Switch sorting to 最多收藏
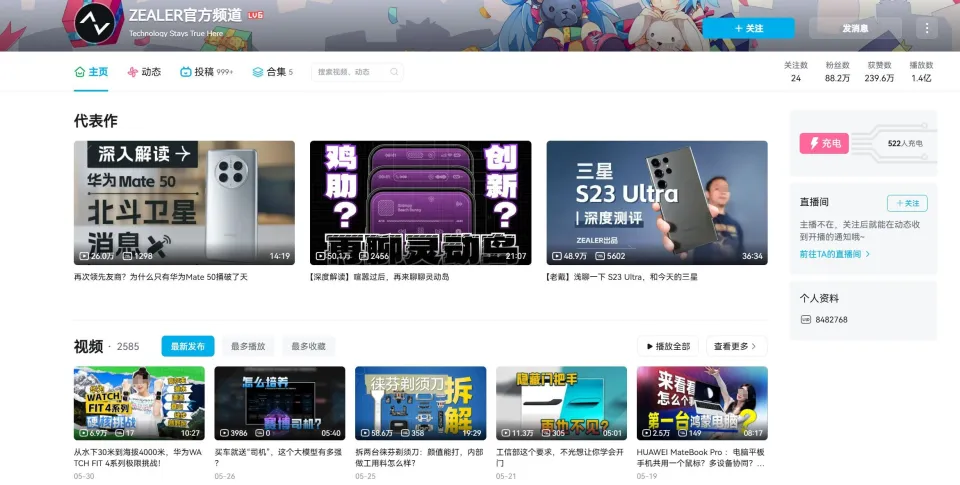 tap(308, 346)
